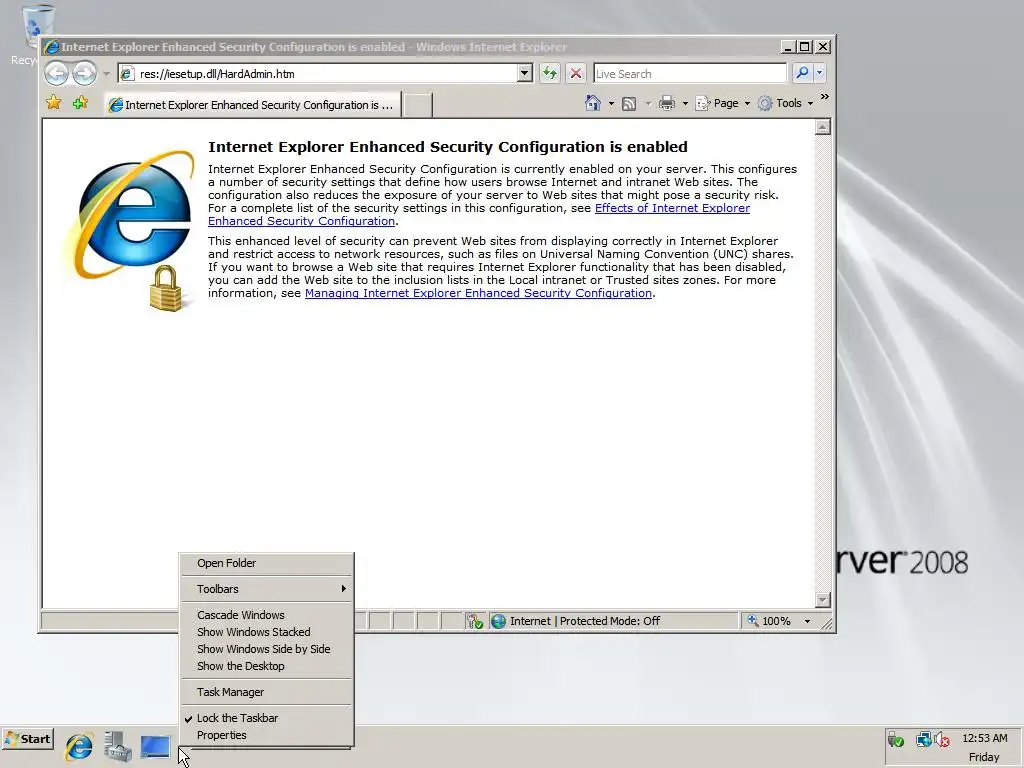Open the search provider options dropdown arrow

click(820, 73)
